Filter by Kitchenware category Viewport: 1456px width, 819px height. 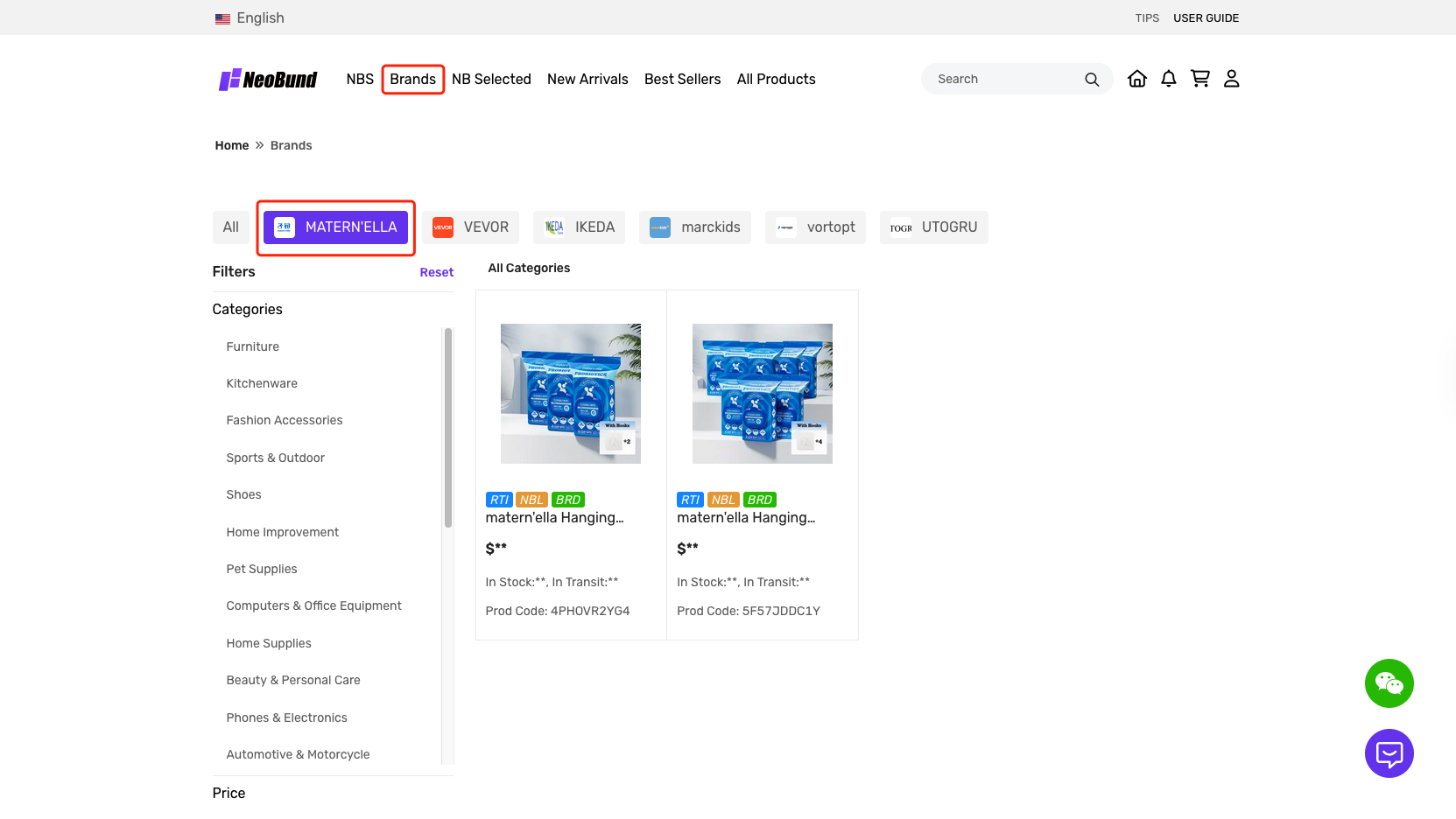(x=262, y=383)
